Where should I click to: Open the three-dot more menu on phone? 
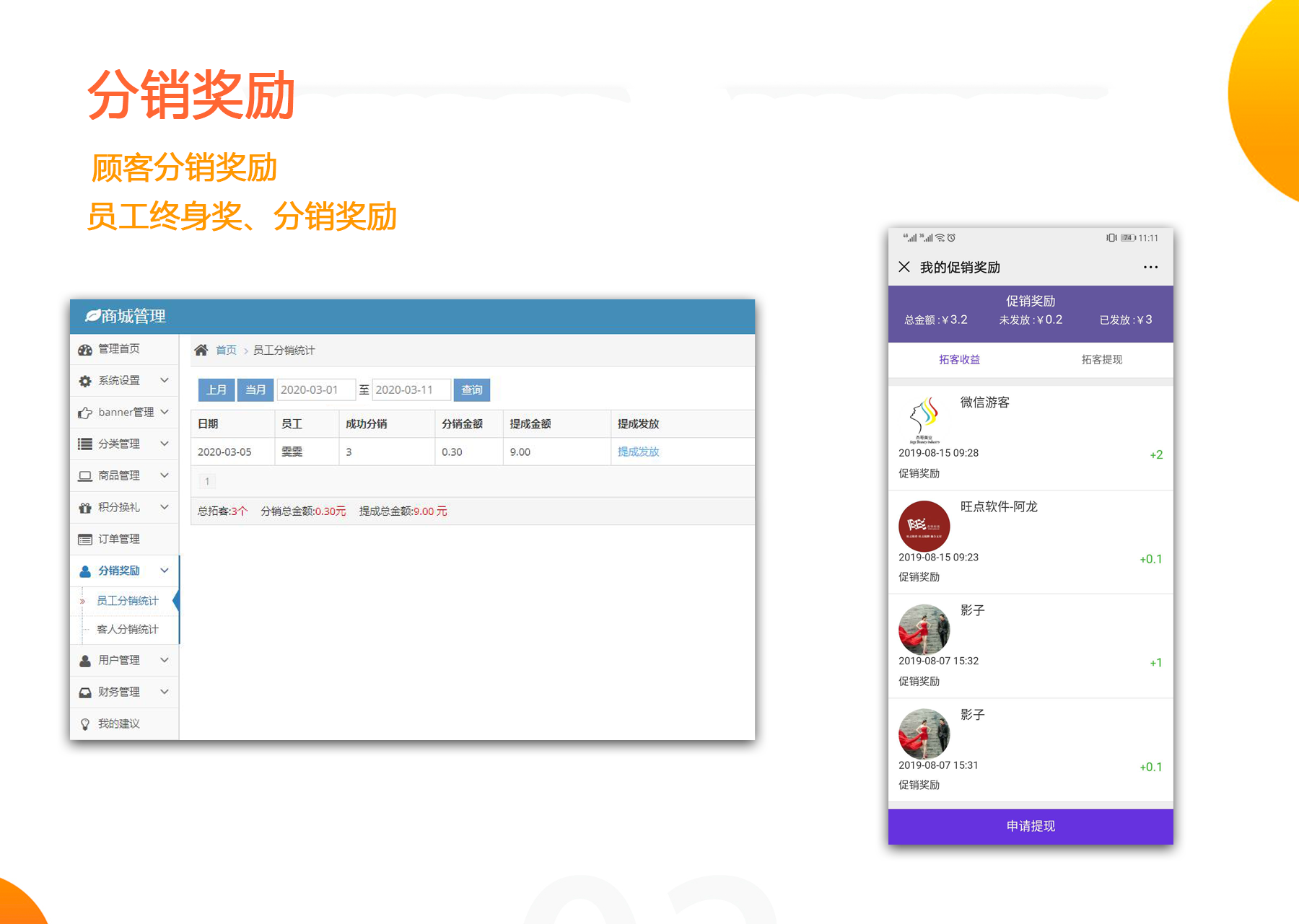(x=1150, y=267)
